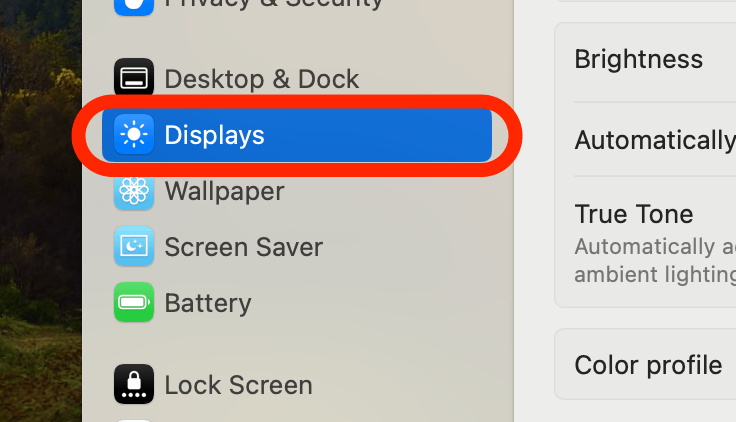Viewport: 736px width, 422px height.
Task: Click the True Tone setting title
Action: coord(633,214)
